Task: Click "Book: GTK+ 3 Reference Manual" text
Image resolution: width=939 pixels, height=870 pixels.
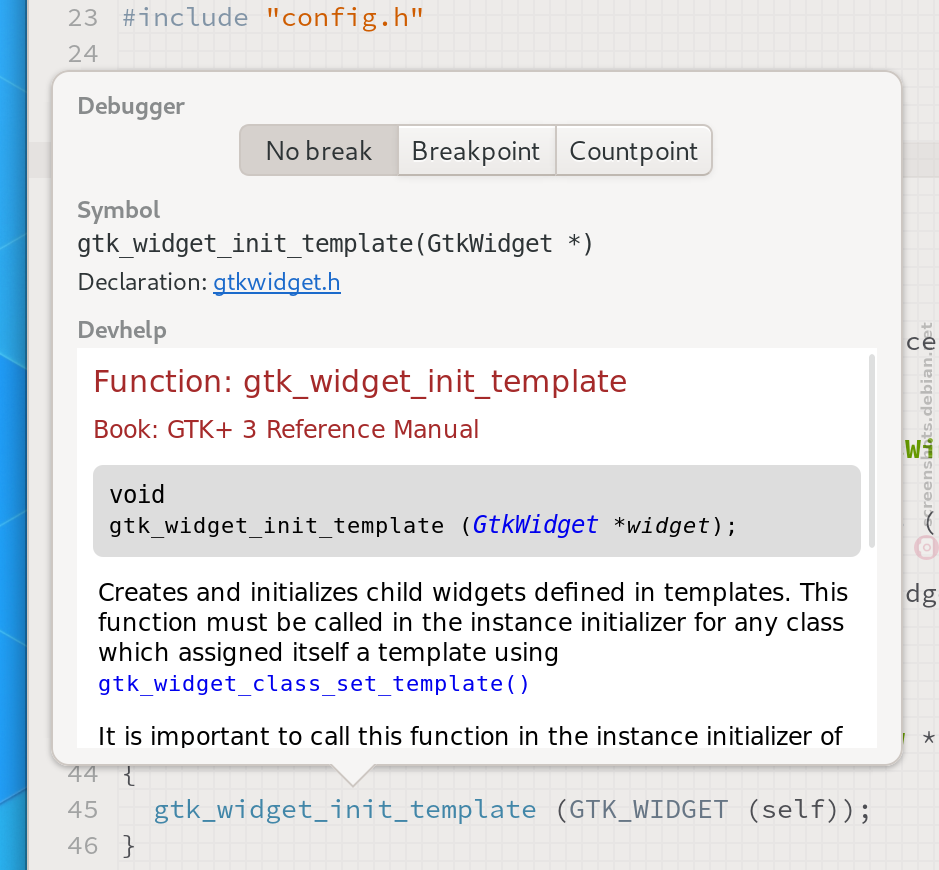Action: [x=286, y=429]
